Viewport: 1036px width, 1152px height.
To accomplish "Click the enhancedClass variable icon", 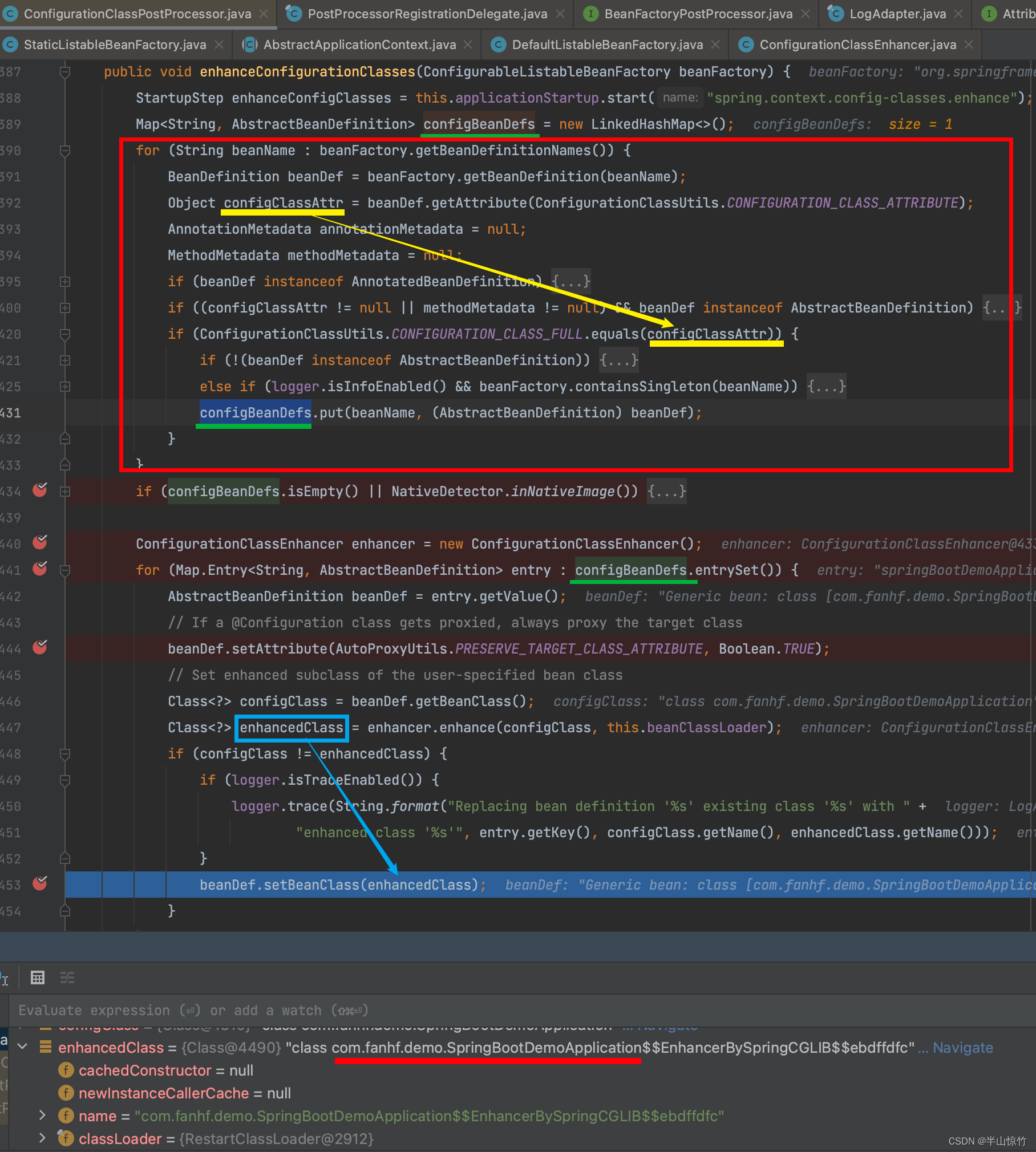I will [46, 1047].
